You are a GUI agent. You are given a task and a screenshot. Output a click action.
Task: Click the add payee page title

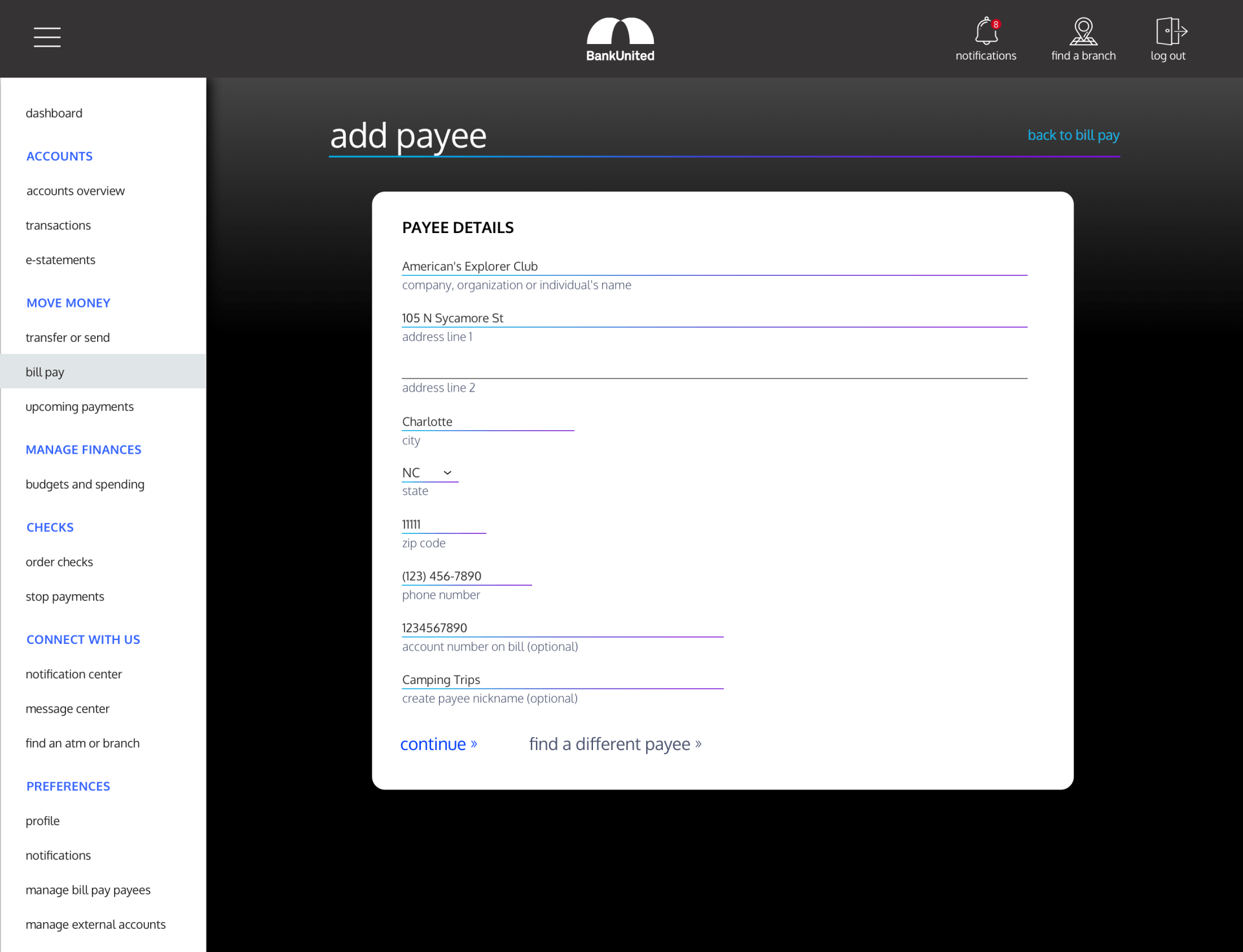tap(409, 136)
